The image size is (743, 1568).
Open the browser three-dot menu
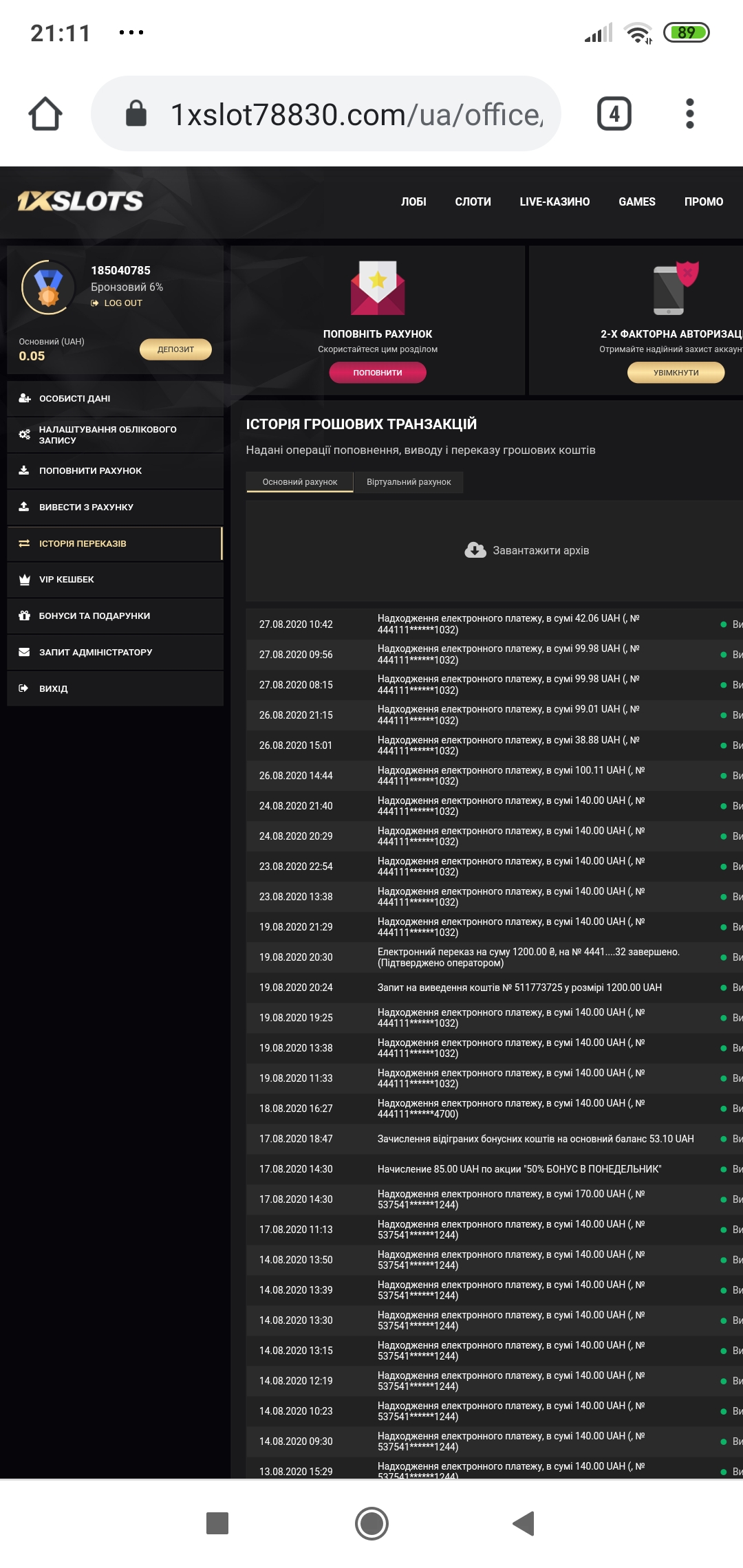(689, 113)
